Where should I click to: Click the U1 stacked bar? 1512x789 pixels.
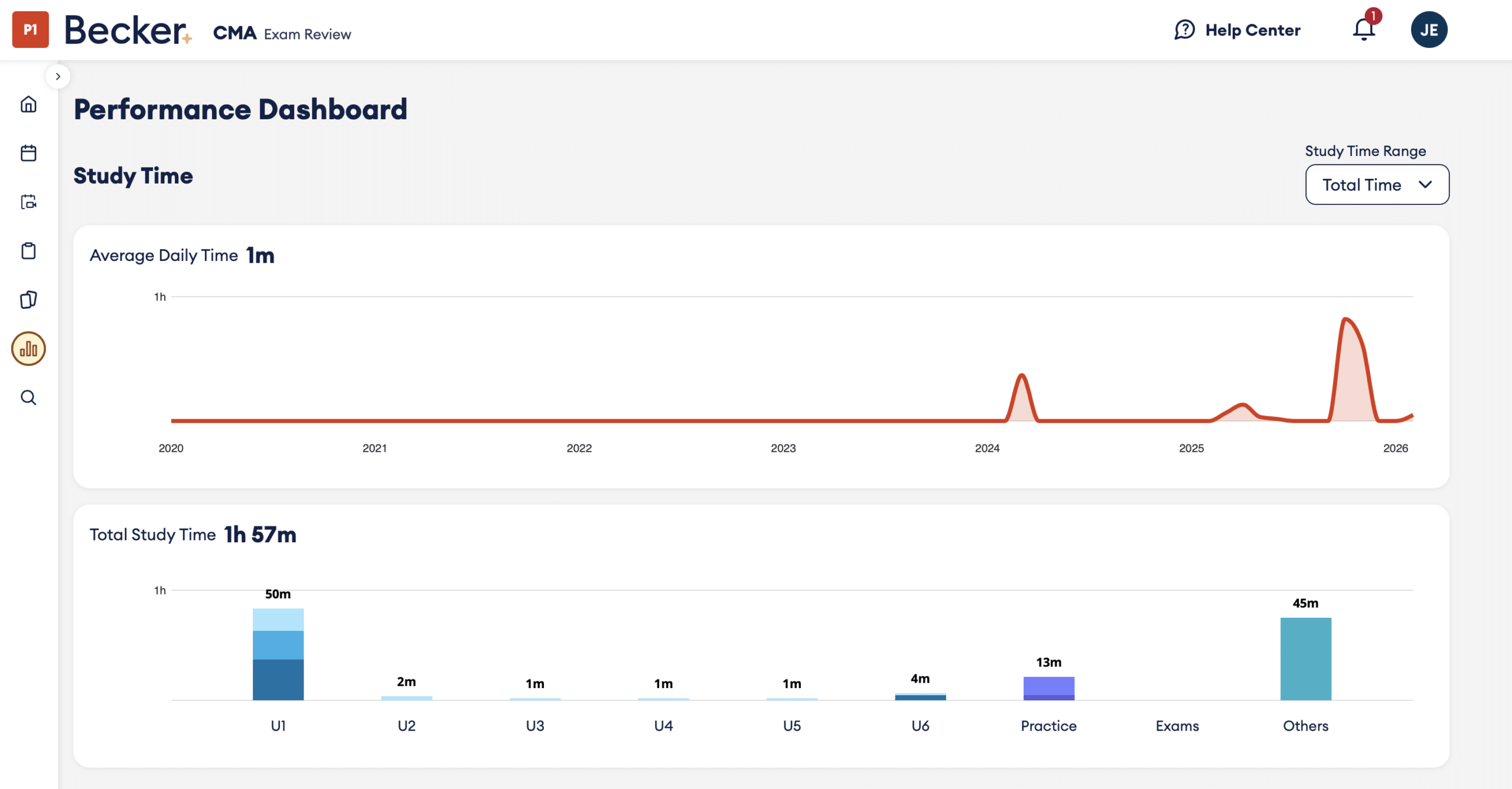pos(278,654)
